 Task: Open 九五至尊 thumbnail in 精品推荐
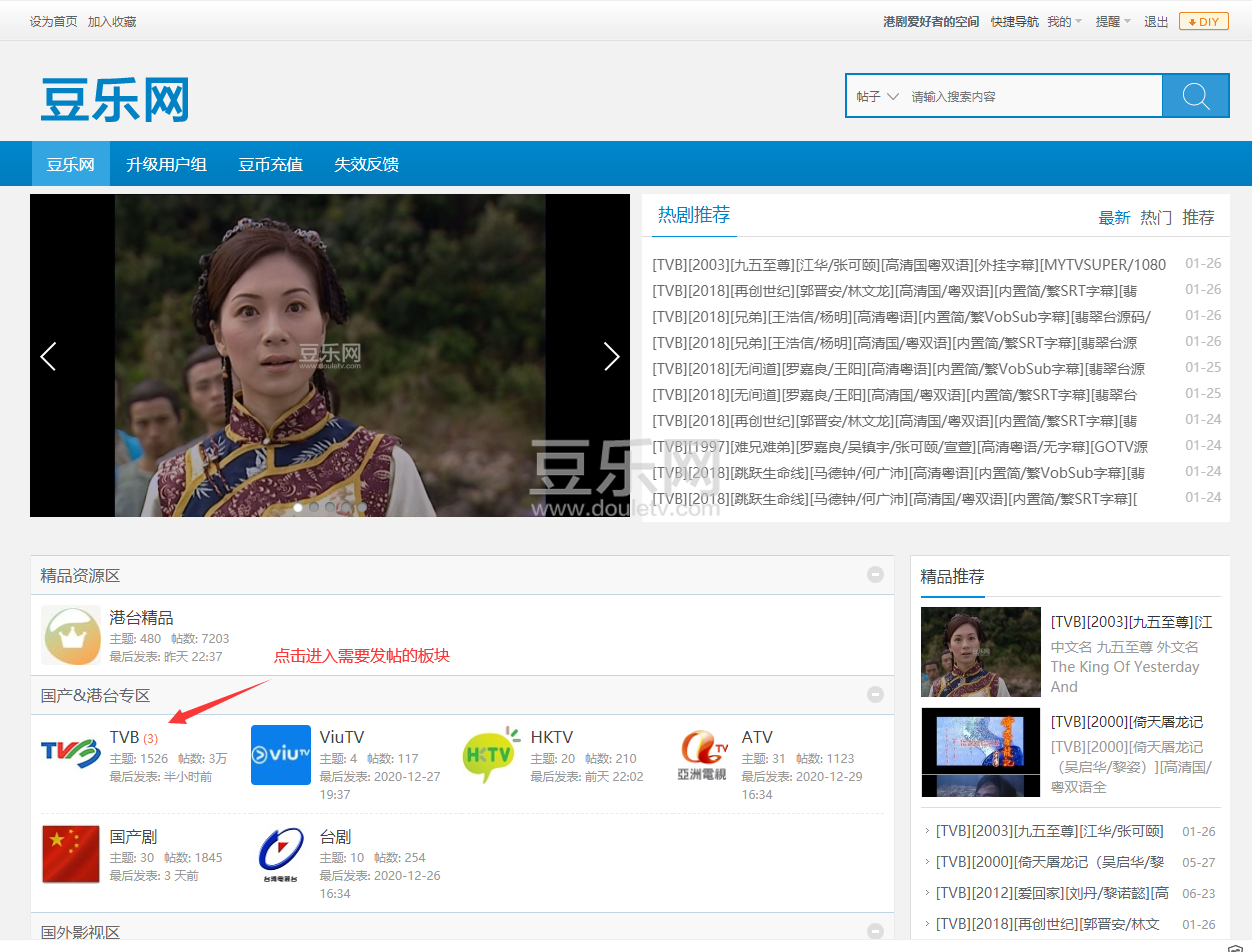980,652
